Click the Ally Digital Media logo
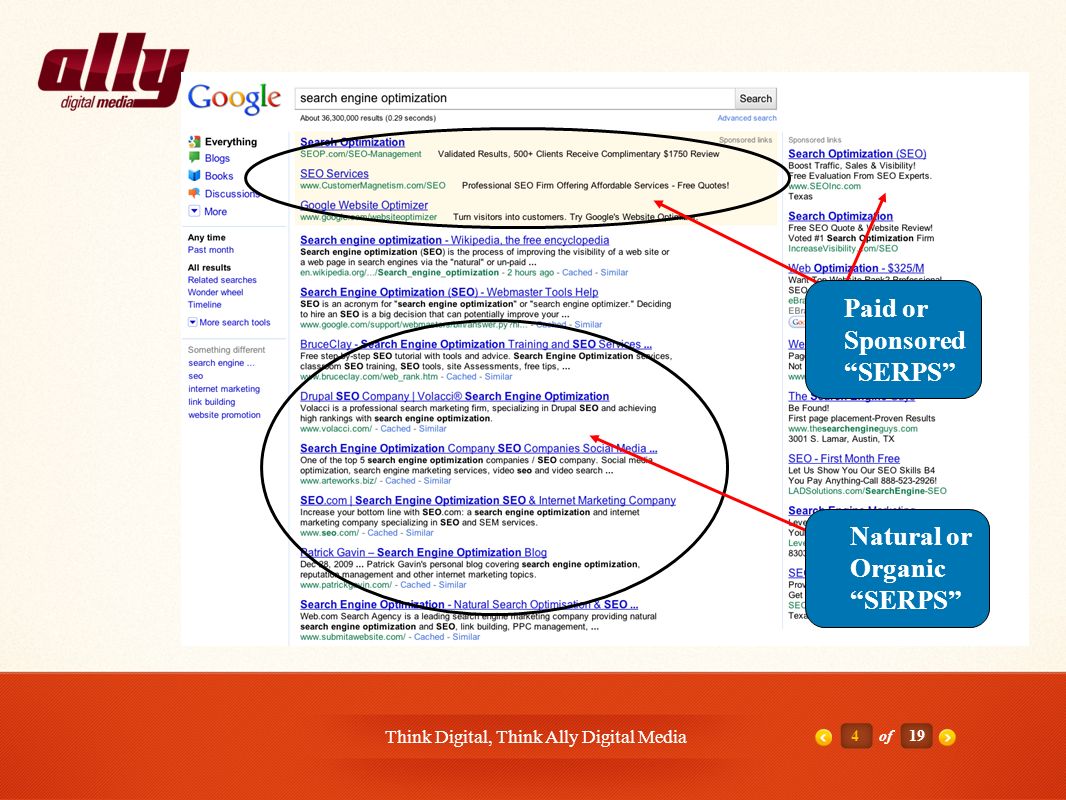Viewport: 1066px width, 800px height. 113,71
